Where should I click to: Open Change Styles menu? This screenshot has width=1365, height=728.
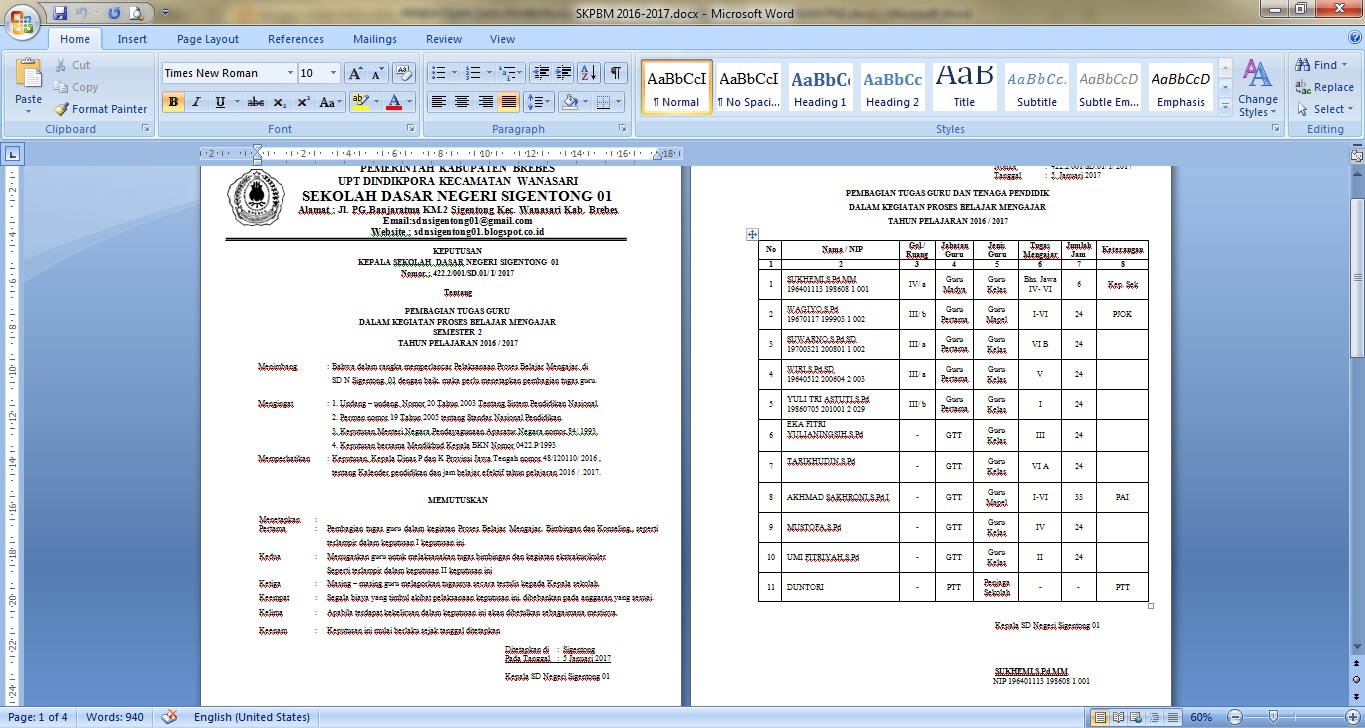tap(1257, 88)
